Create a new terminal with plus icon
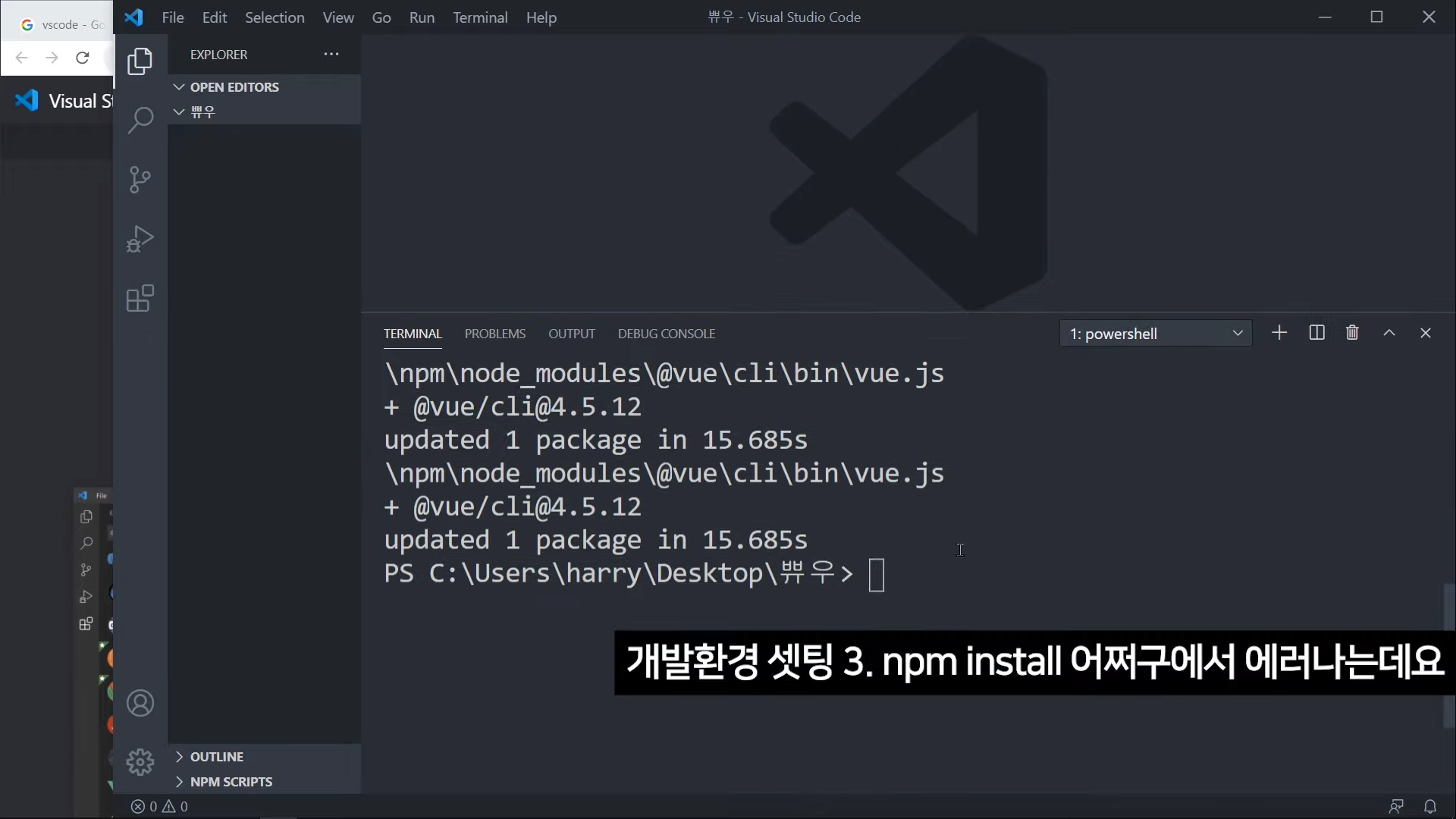The width and height of the screenshot is (1456, 819). click(x=1279, y=333)
